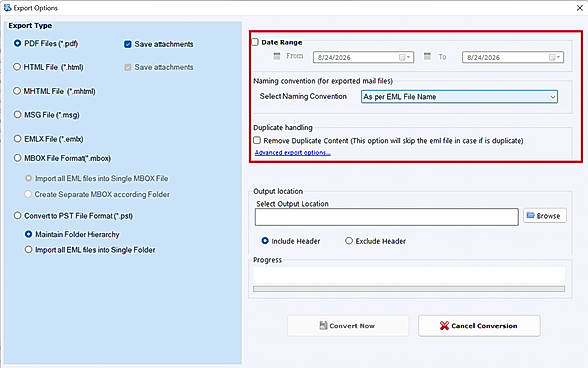Choose Exclude Header option

[349, 241]
